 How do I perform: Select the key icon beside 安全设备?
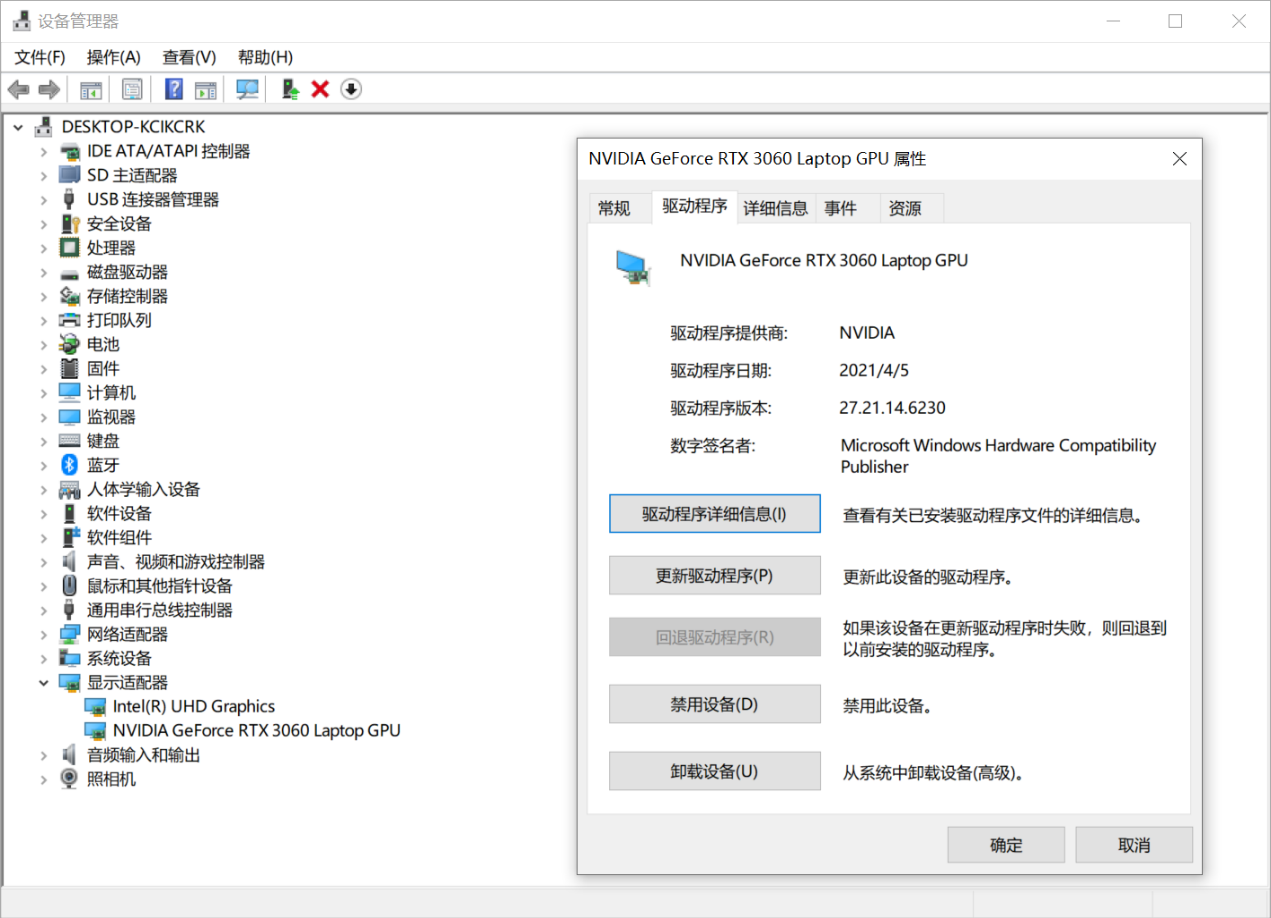[69, 224]
